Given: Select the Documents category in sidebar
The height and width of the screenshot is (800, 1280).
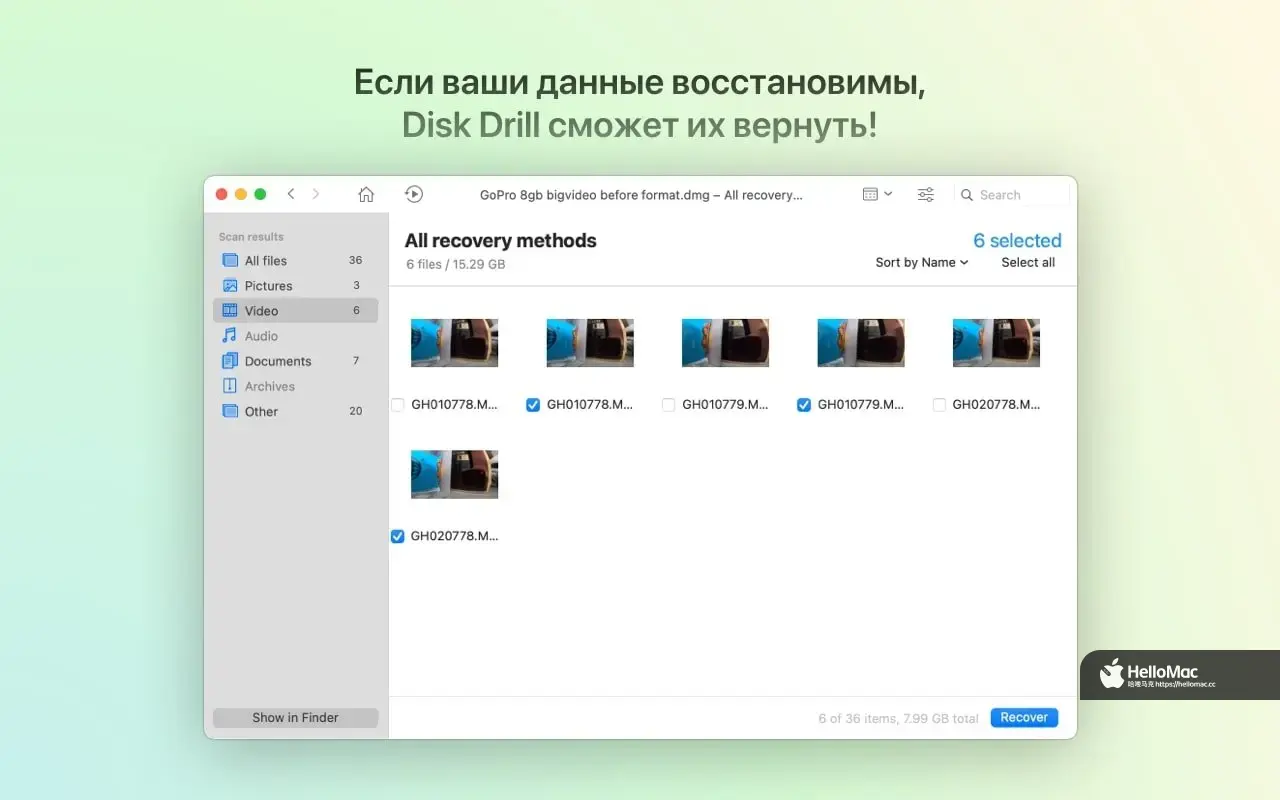Looking at the screenshot, I should point(295,361).
